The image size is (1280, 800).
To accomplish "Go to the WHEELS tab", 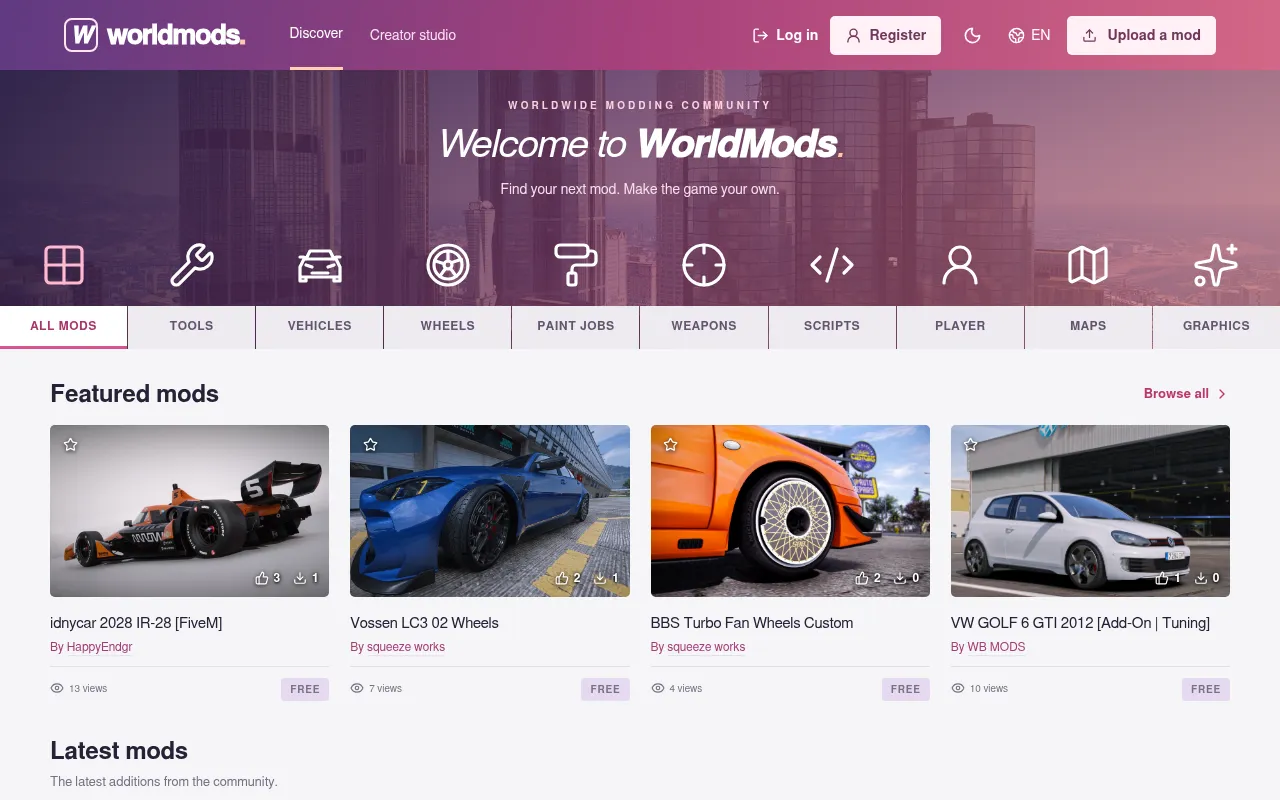I will pyautogui.click(x=448, y=326).
